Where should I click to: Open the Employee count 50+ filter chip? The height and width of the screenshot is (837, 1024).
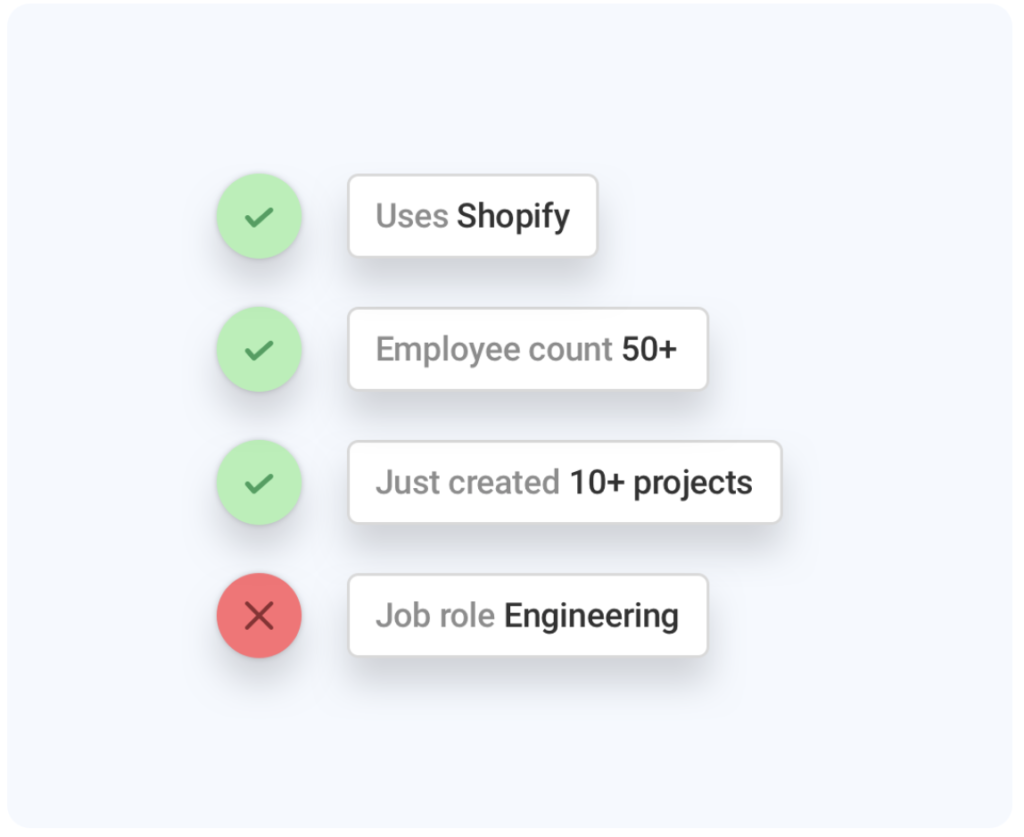tap(528, 349)
